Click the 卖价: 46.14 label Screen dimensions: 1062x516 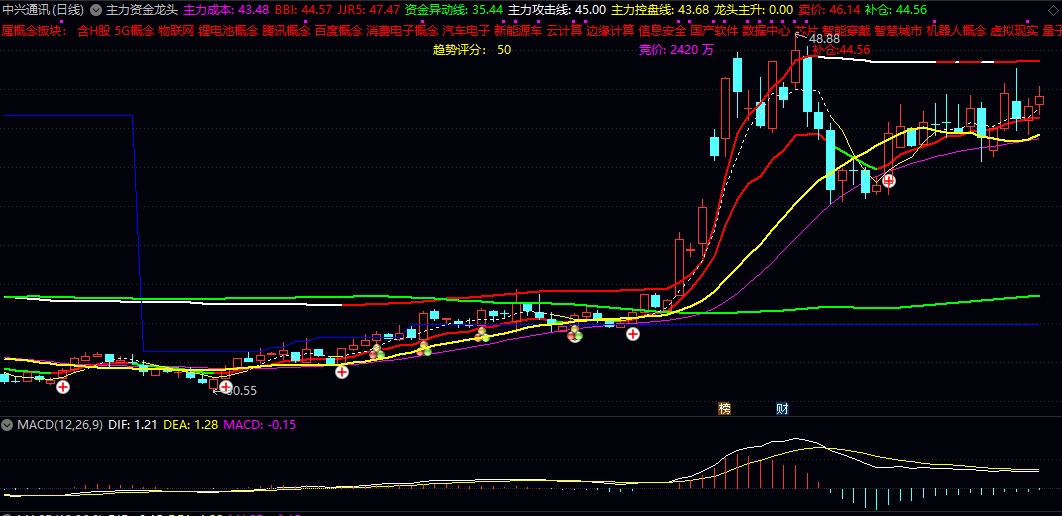coord(829,10)
